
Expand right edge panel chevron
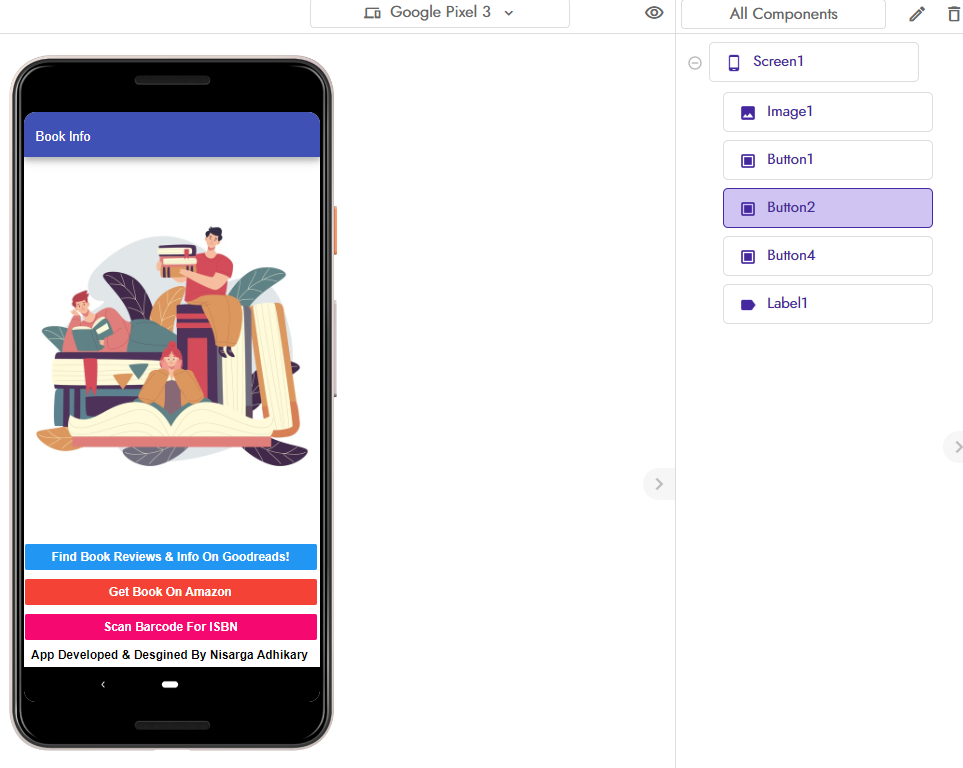pos(956,447)
